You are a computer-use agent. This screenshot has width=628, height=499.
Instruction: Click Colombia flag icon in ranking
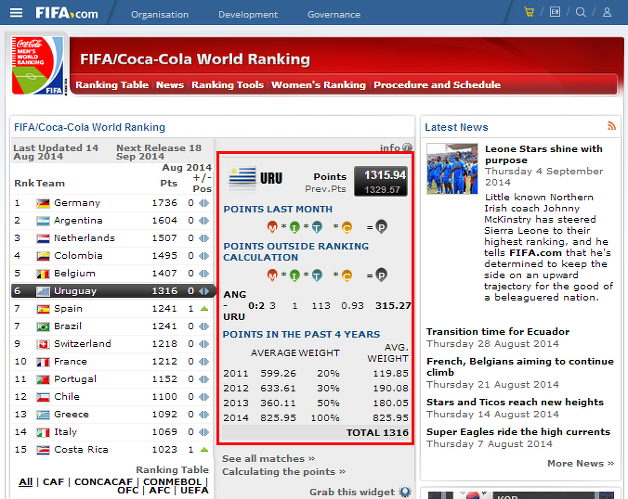(x=43, y=256)
